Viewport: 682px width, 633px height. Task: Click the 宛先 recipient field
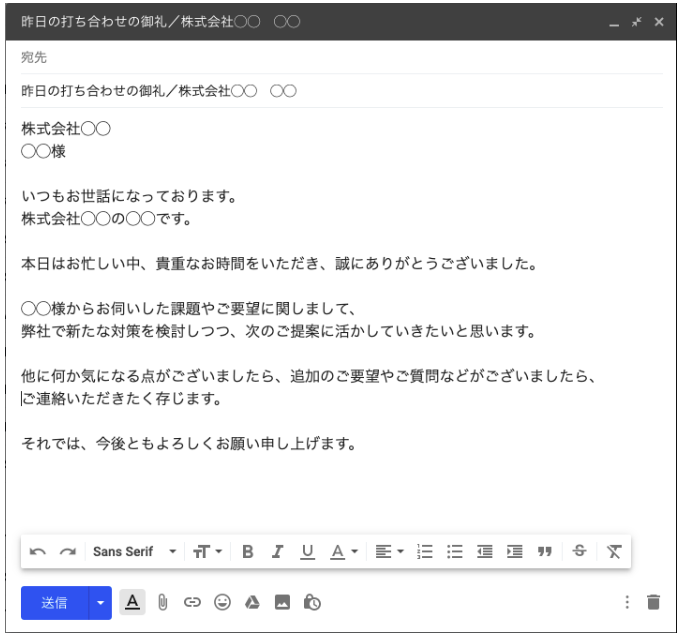[340, 58]
